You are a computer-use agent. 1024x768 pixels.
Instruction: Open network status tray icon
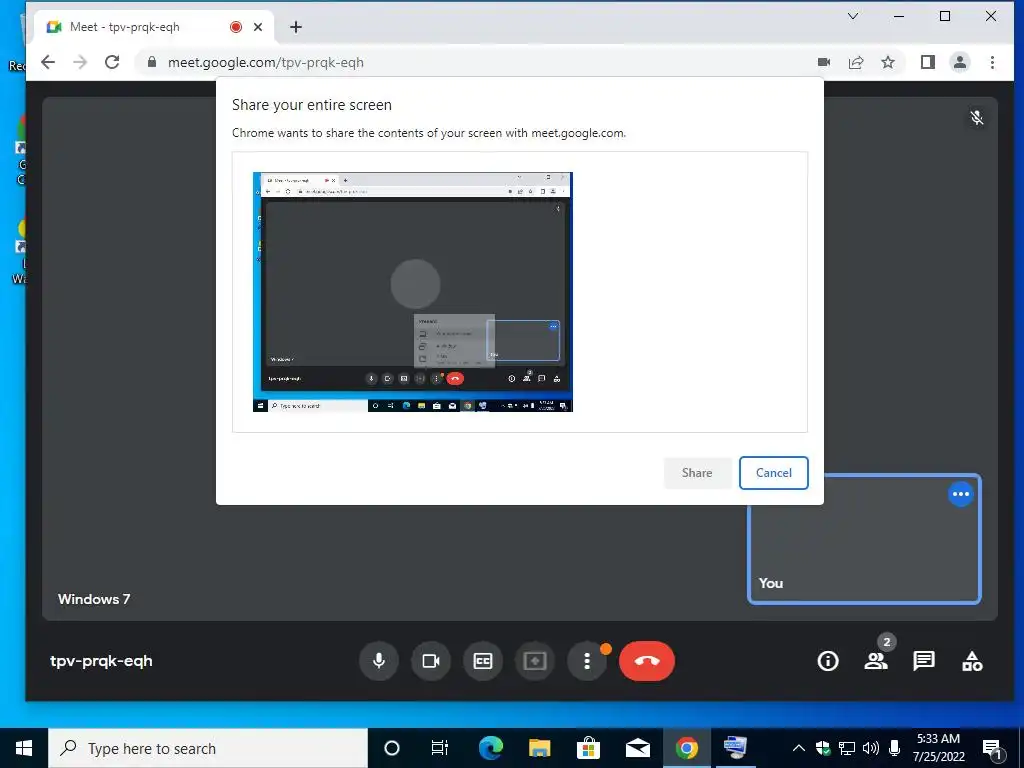[847, 748]
